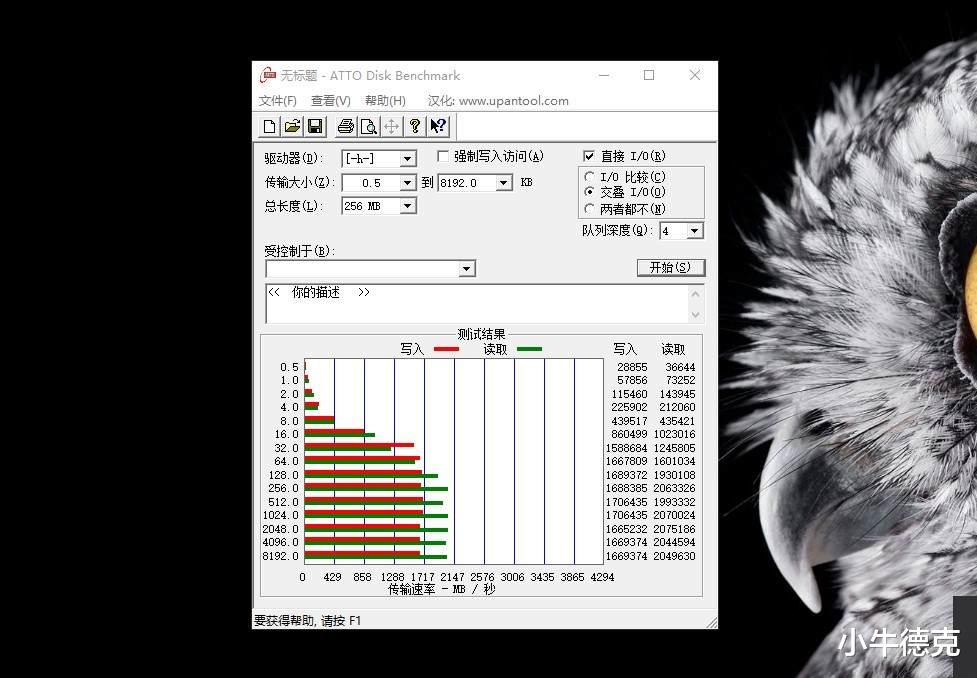
Task: Uncheck the 直接 I/O checkbox
Action: coord(590,155)
